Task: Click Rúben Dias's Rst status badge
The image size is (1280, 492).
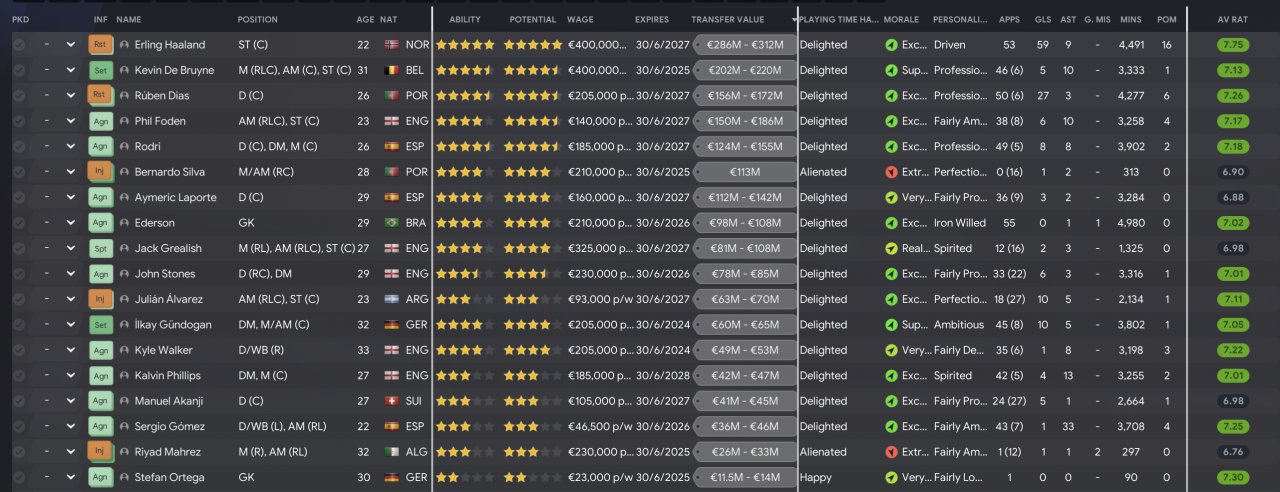Action: (x=100, y=96)
